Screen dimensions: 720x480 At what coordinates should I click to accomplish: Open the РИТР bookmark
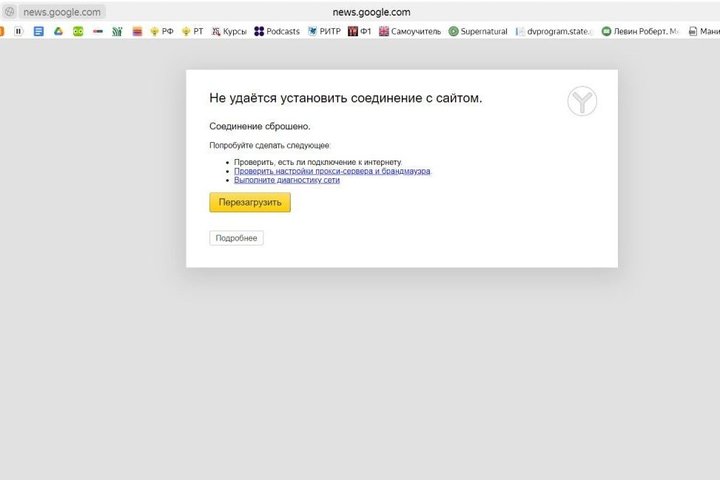tap(324, 31)
